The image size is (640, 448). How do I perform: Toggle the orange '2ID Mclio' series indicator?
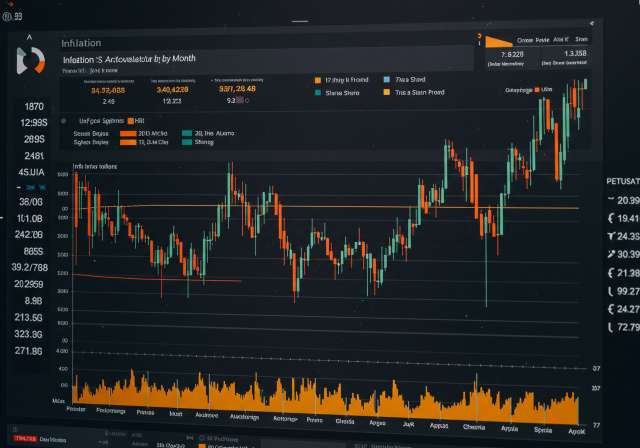click(128, 131)
